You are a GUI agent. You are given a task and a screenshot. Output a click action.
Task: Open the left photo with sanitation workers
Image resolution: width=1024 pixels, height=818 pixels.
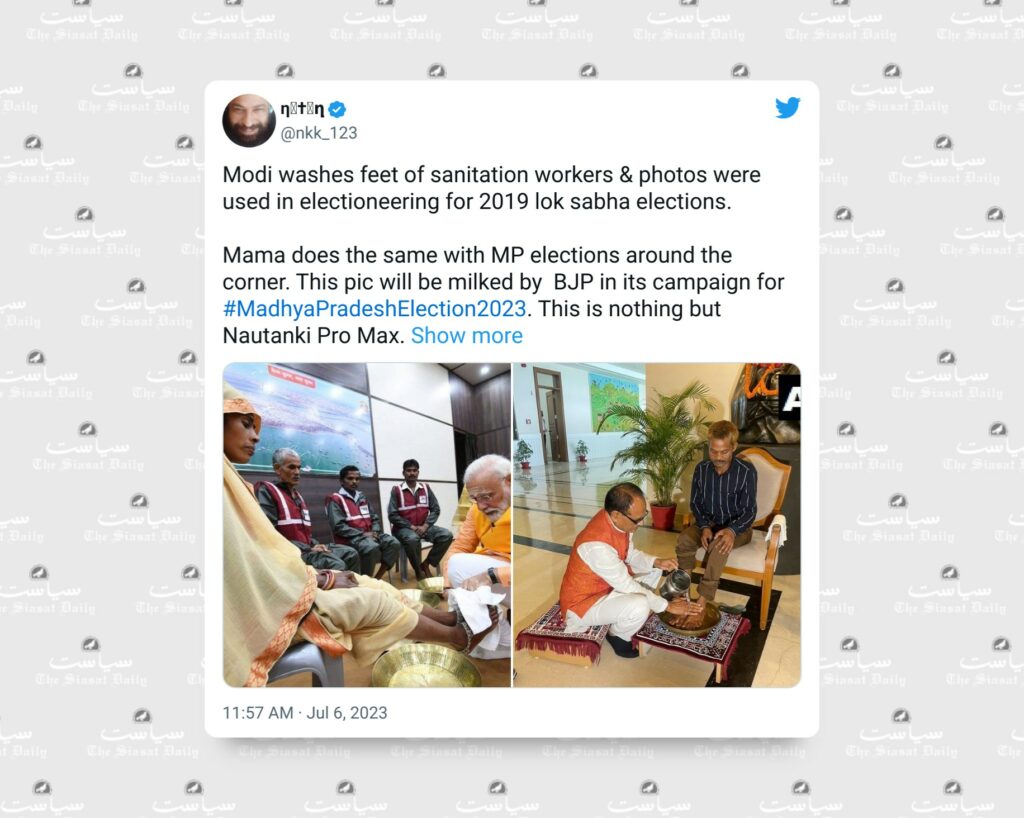click(x=366, y=525)
